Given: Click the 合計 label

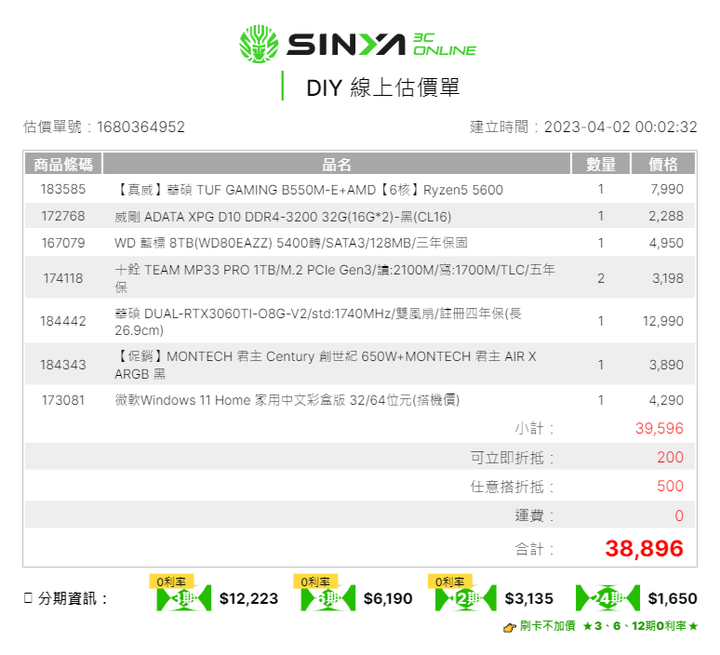Looking at the screenshot, I should (534, 549).
